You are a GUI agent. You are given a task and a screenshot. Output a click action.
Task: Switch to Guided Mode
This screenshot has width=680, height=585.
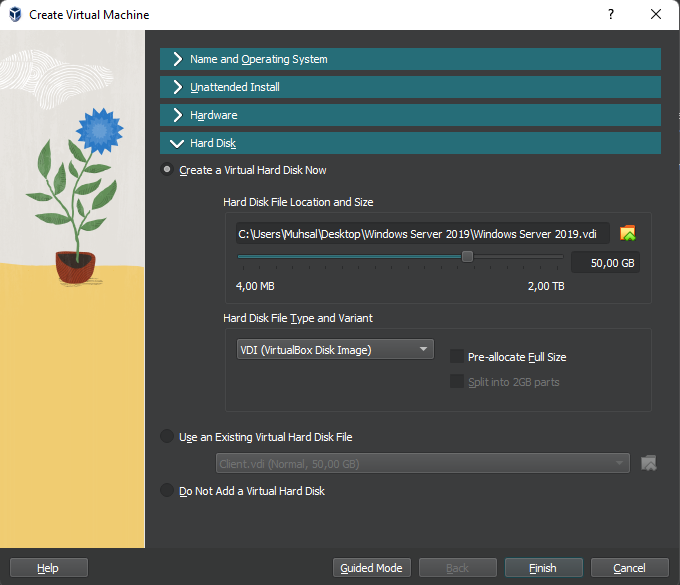click(x=371, y=568)
